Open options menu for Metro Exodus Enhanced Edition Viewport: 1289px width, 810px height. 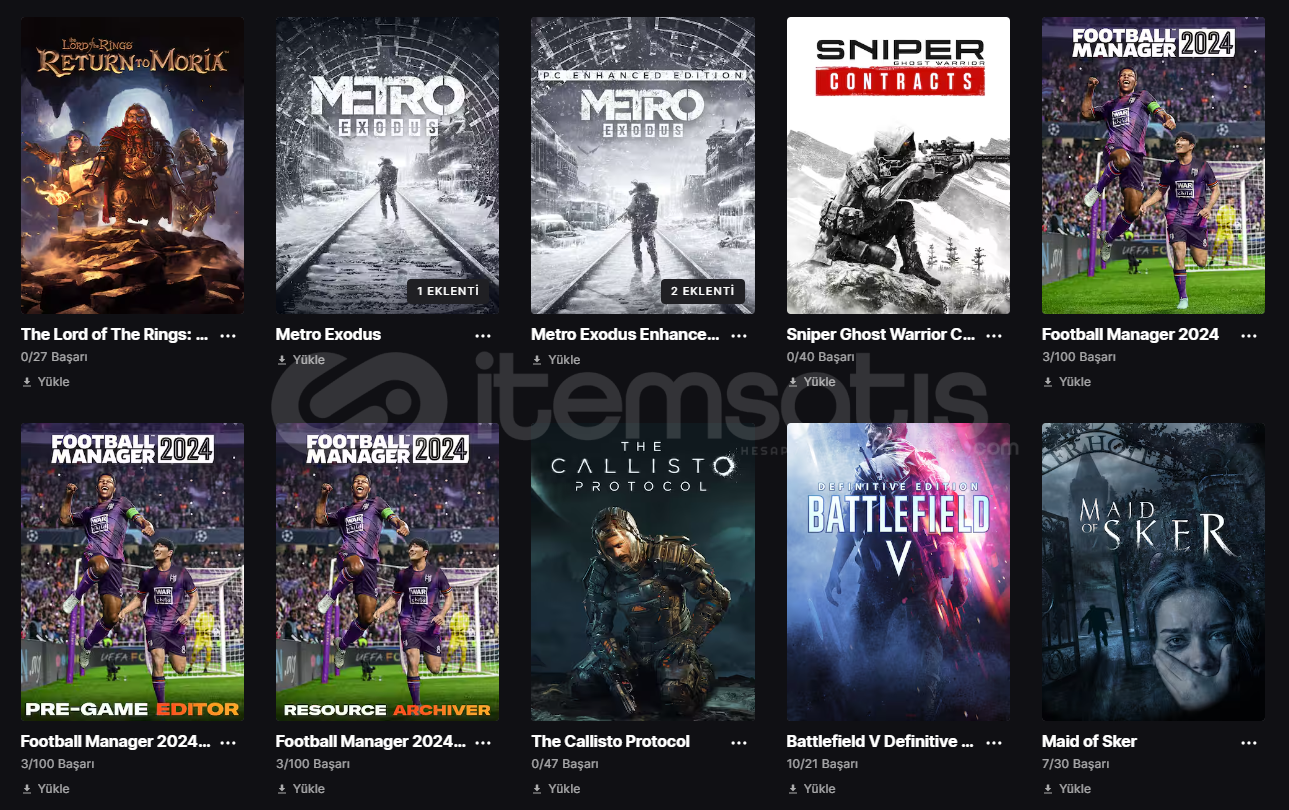[739, 335]
